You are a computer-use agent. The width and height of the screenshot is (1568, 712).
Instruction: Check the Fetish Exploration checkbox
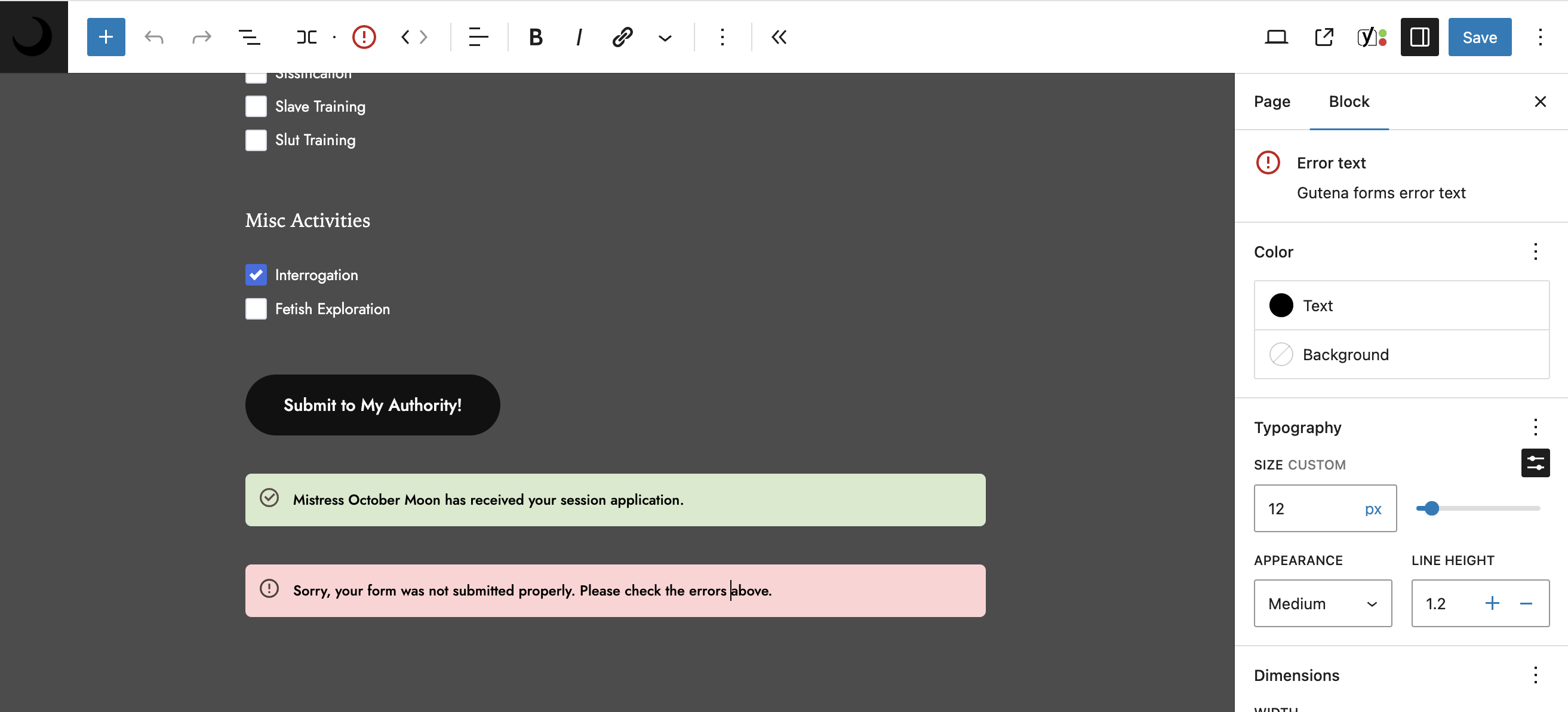pyautogui.click(x=256, y=309)
